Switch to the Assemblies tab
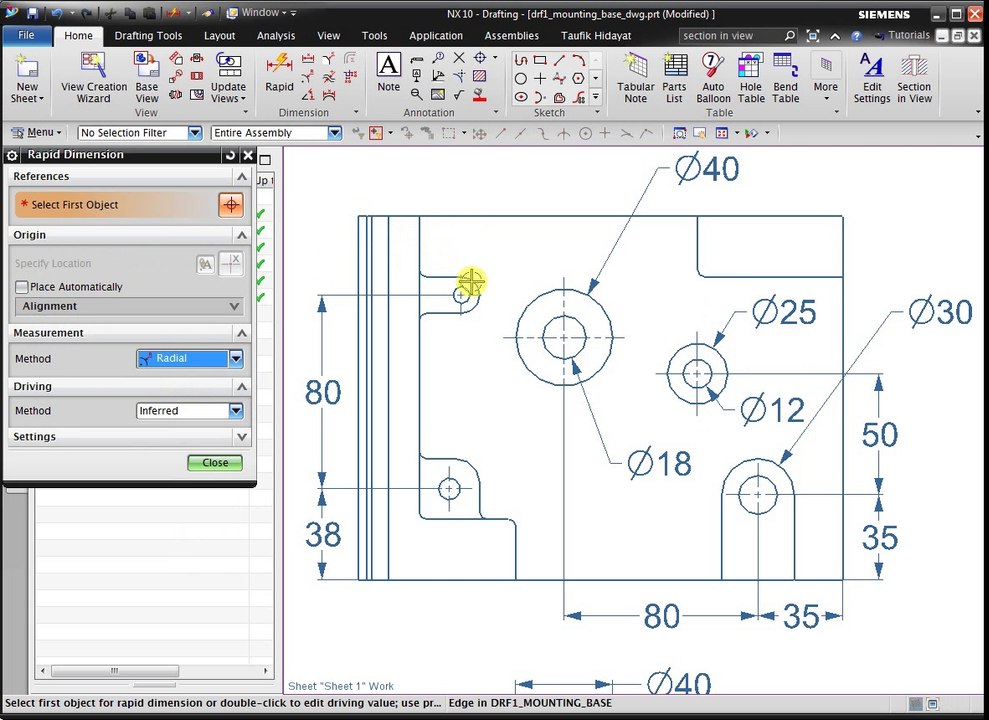The height and width of the screenshot is (720, 989). pos(512,36)
